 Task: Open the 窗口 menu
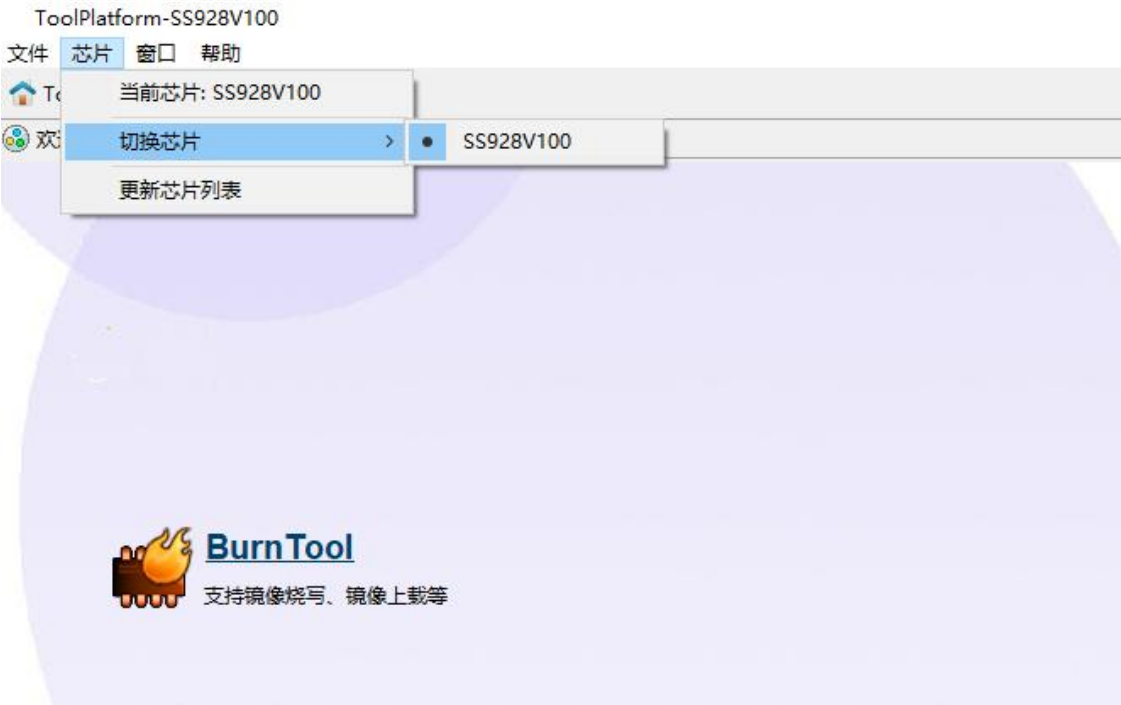click(156, 54)
